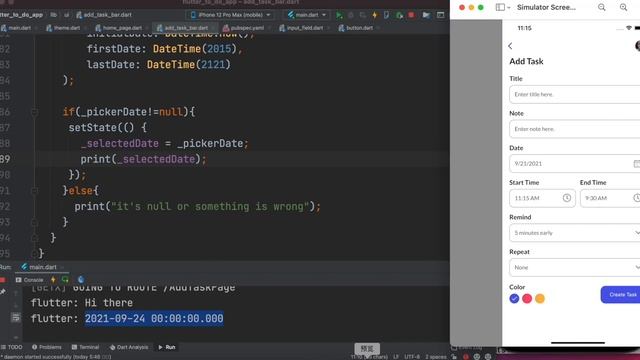Click the debug bug icon in top toolbar
The height and width of the screenshot is (360, 640).
coord(351,15)
